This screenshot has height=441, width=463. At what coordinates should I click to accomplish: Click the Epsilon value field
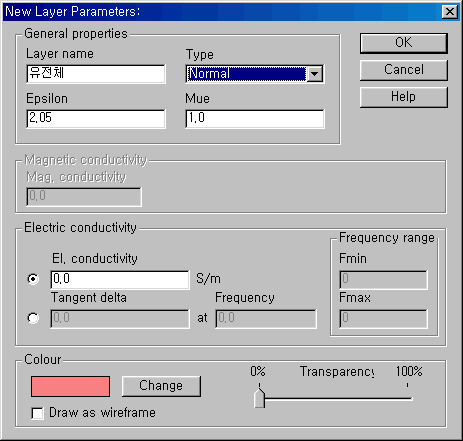[96, 119]
